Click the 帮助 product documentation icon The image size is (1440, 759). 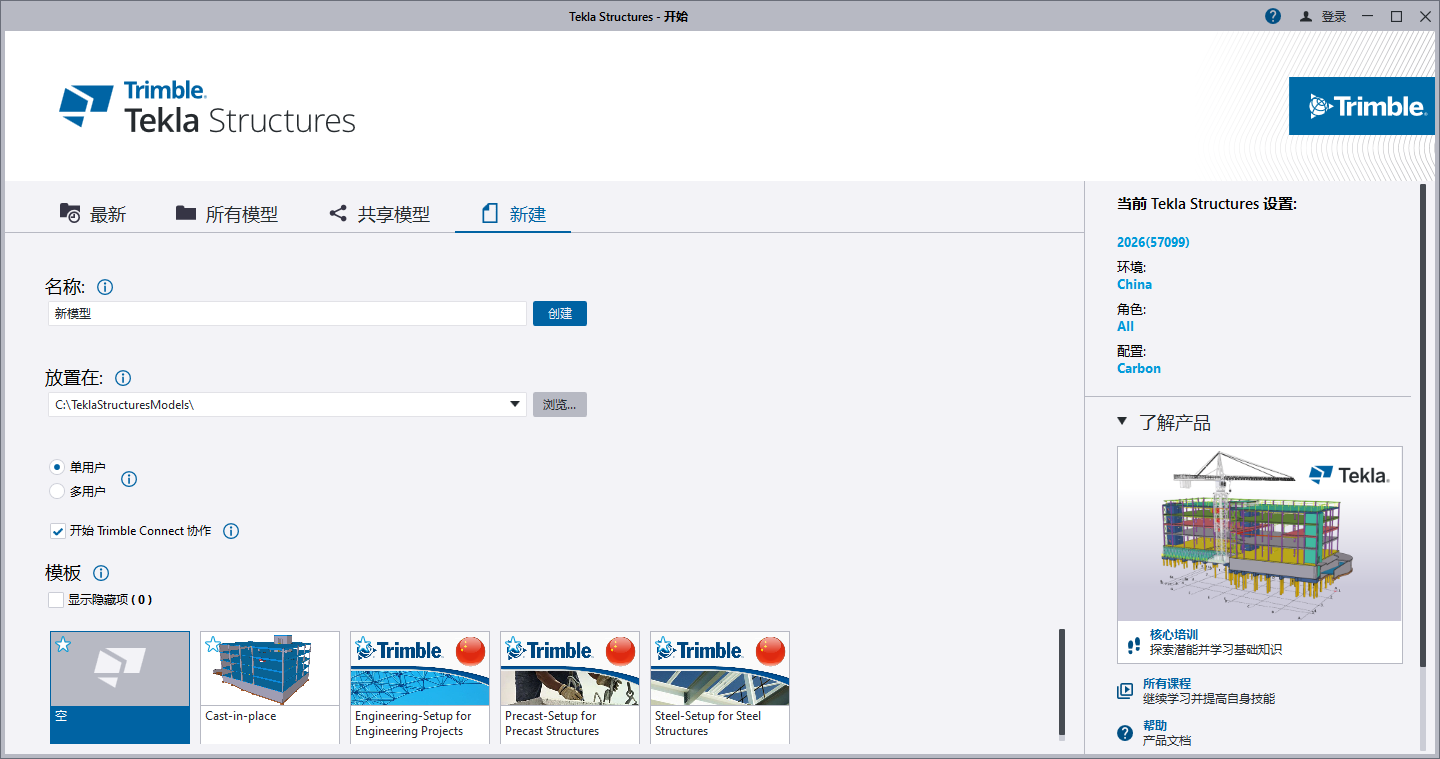pos(1124,733)
